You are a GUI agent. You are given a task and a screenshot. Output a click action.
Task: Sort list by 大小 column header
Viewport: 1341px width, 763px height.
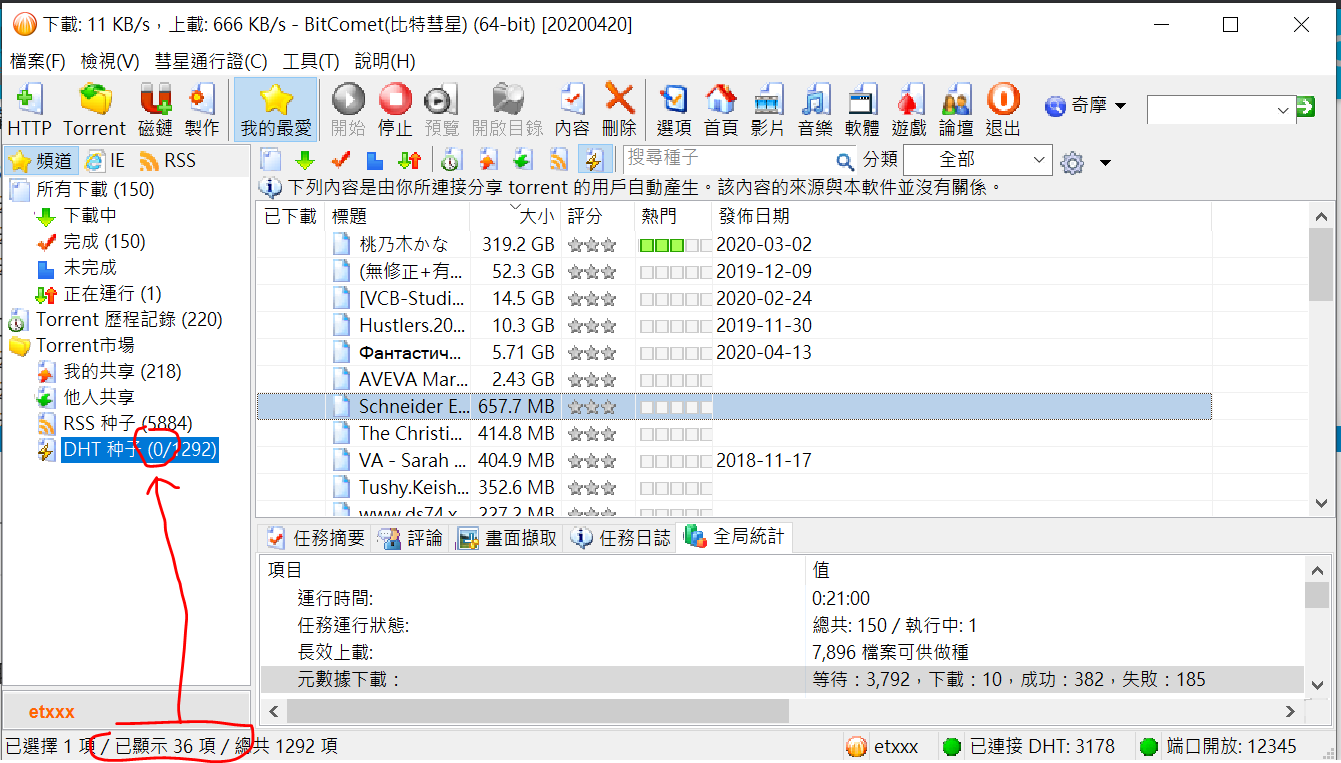[515, 215]
